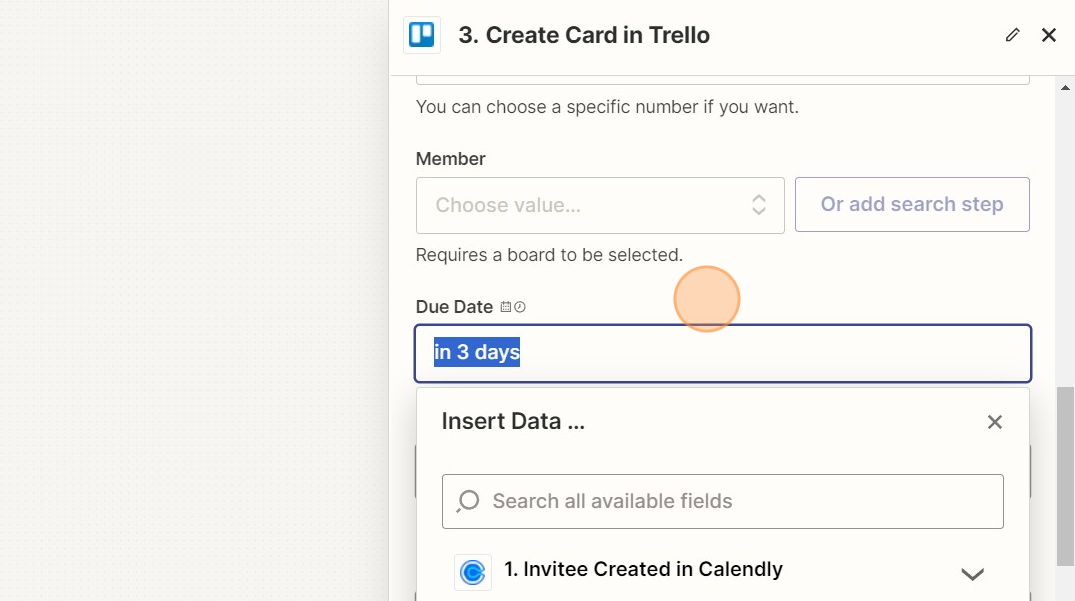Image resolution: width=1075 pixels, height=601 pixels.
Task: Select '1. Invitee Created in Calendly' entry
Action: click(643, 569)
